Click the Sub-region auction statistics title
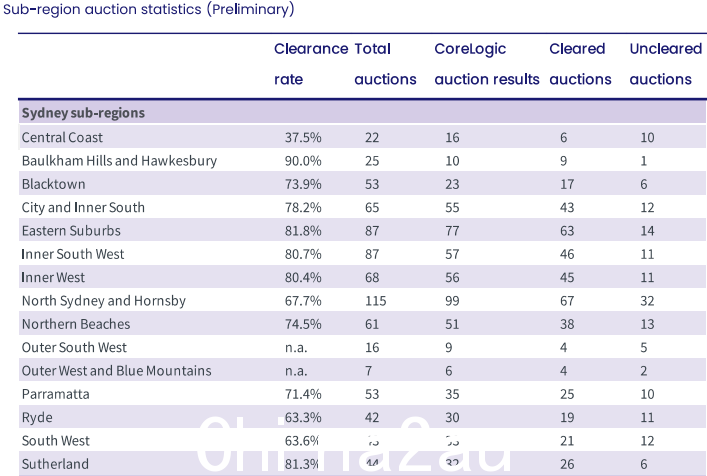The width and height of the screenshot is (707, 476). click(149, 9)
